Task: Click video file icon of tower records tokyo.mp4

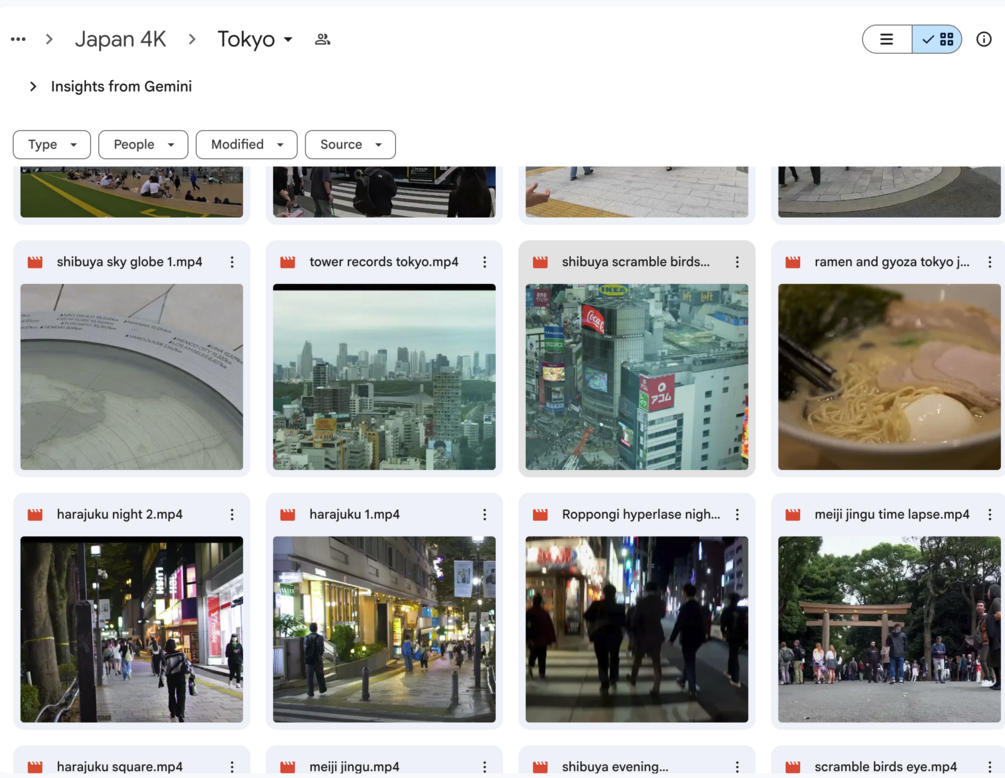Action: 288,262
